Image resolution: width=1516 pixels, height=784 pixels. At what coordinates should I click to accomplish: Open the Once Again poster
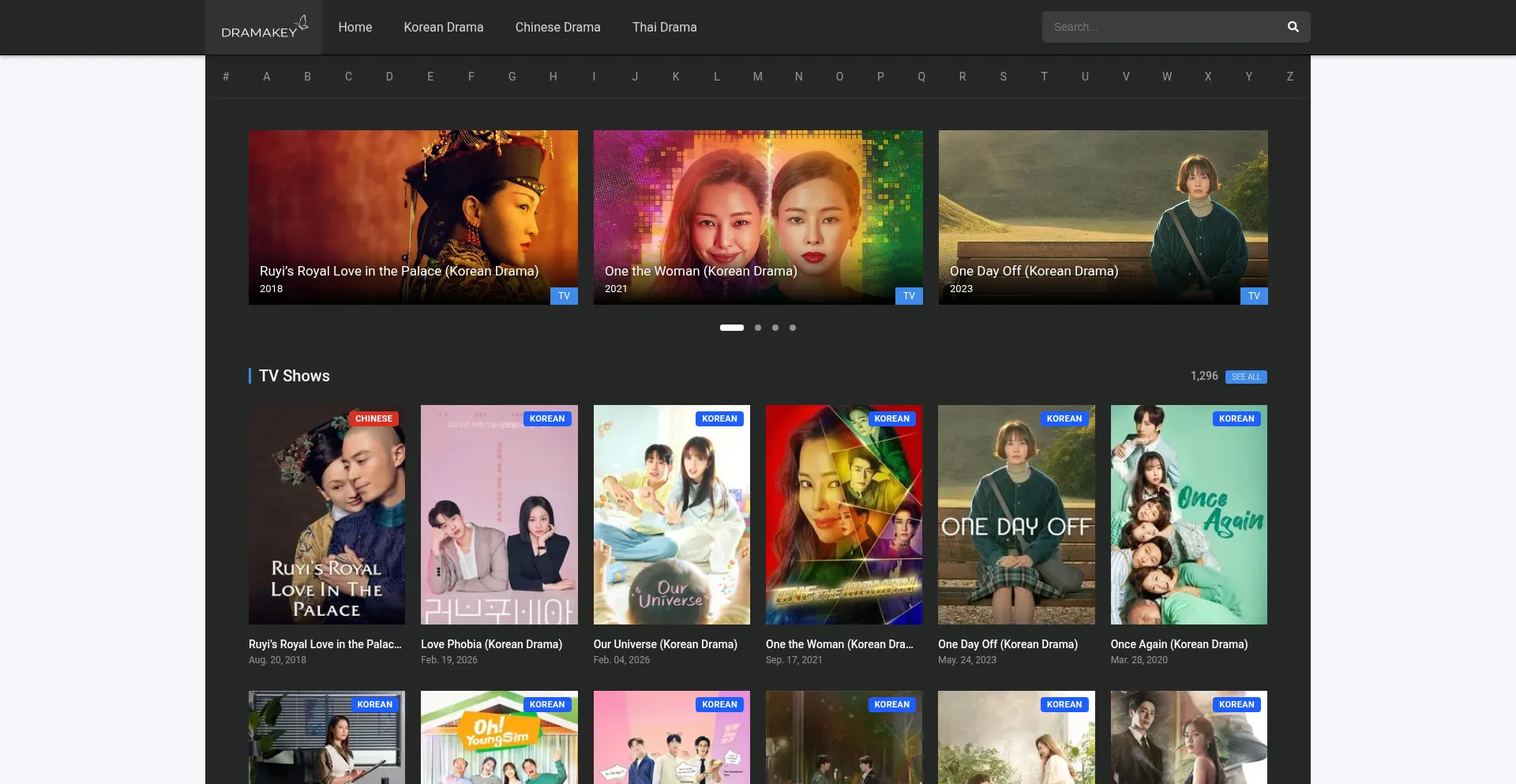point(1189,515)
